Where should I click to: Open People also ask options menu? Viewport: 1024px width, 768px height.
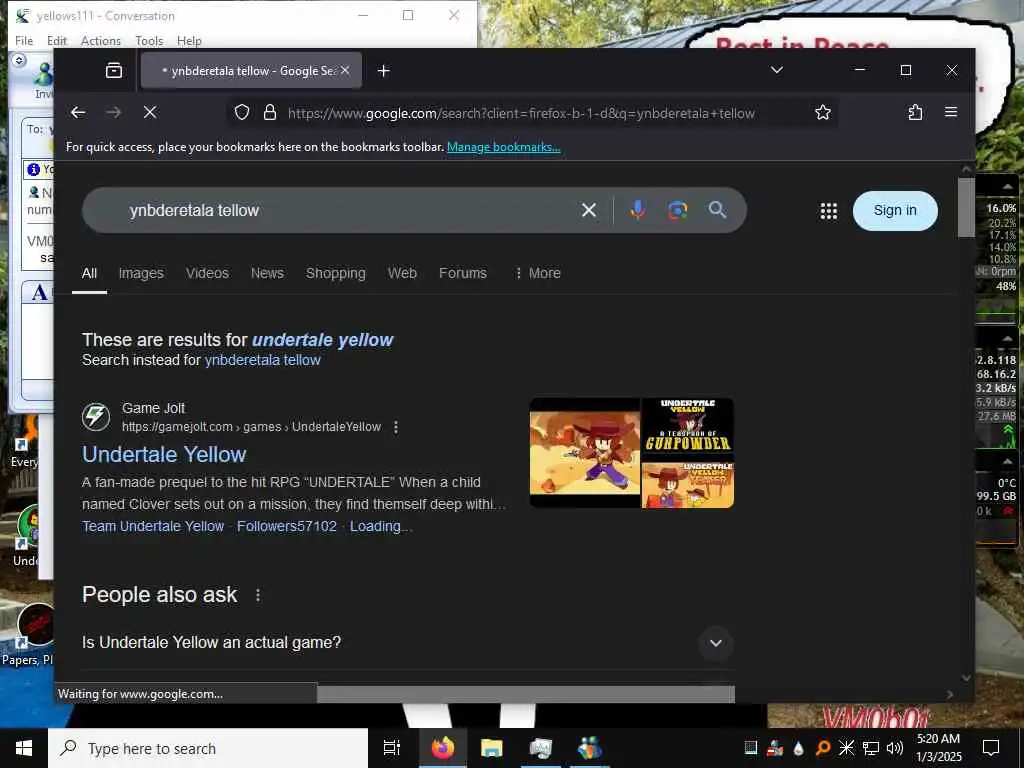[258, 595]
